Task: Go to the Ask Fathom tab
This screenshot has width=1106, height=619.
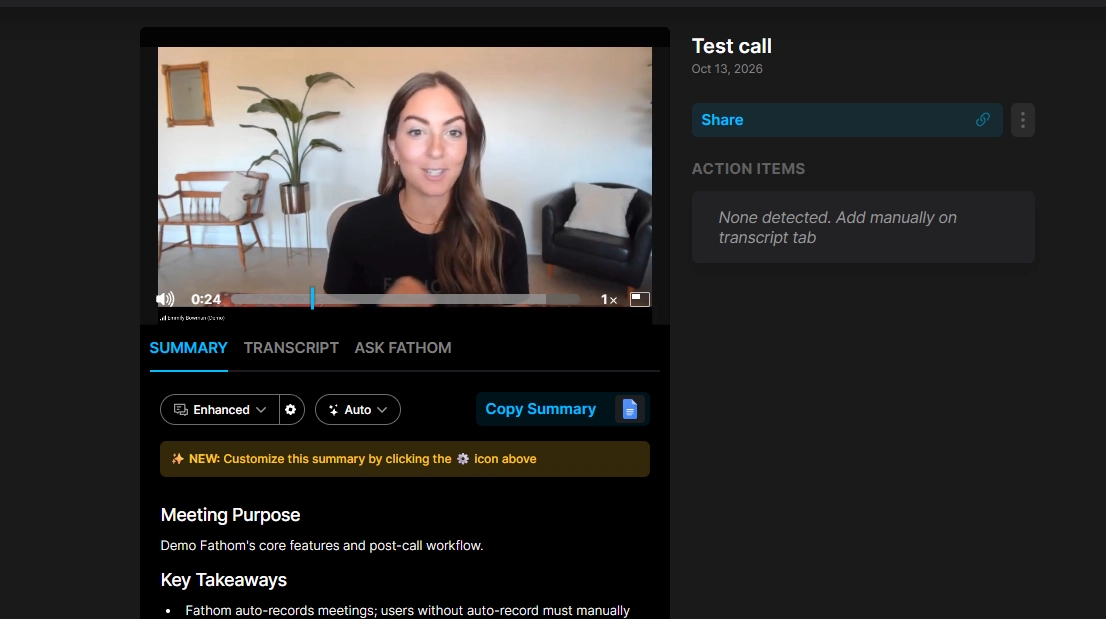Action: coord(403,348)
